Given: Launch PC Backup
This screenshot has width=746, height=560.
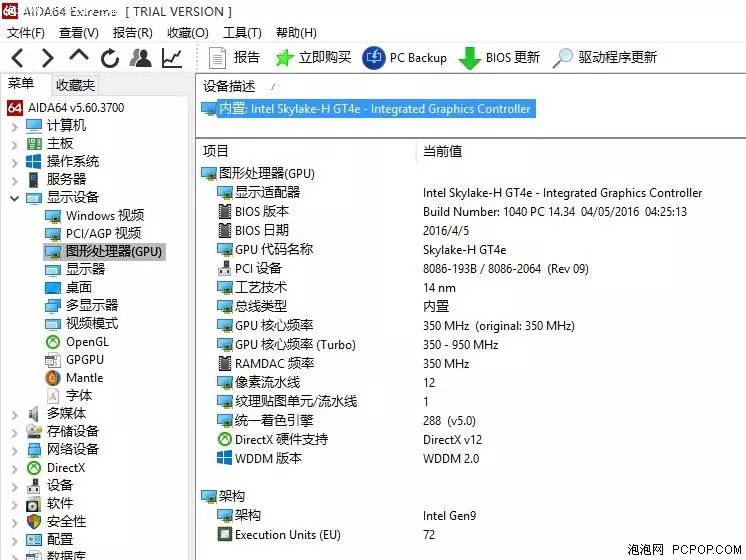Looking at the screenshot, I should (404, 58).
